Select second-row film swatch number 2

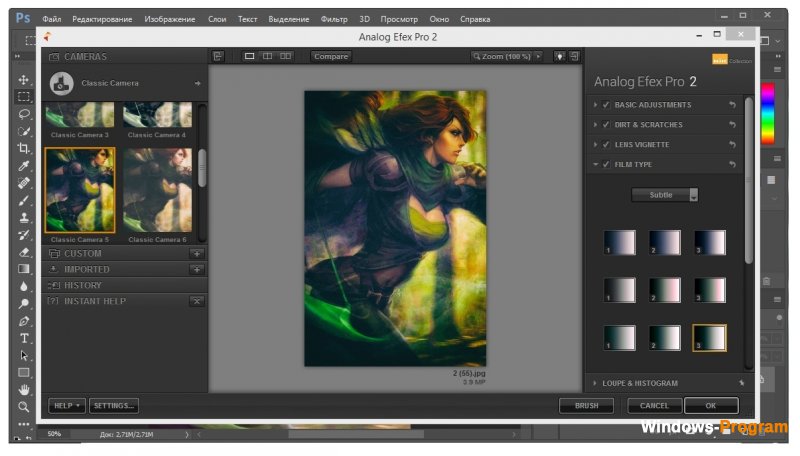[x=664, y=290]
